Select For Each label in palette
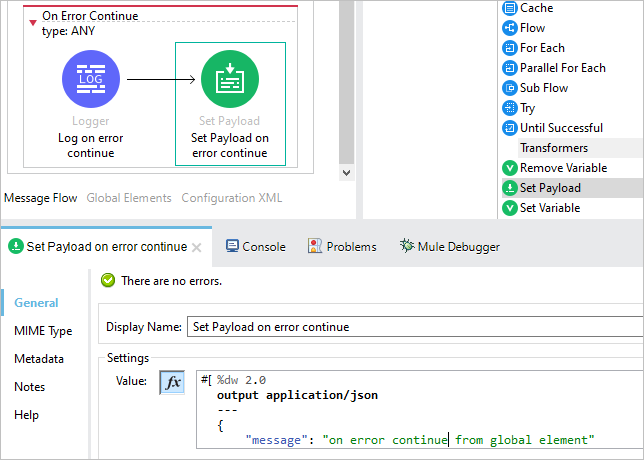 [x=542, y=48]
